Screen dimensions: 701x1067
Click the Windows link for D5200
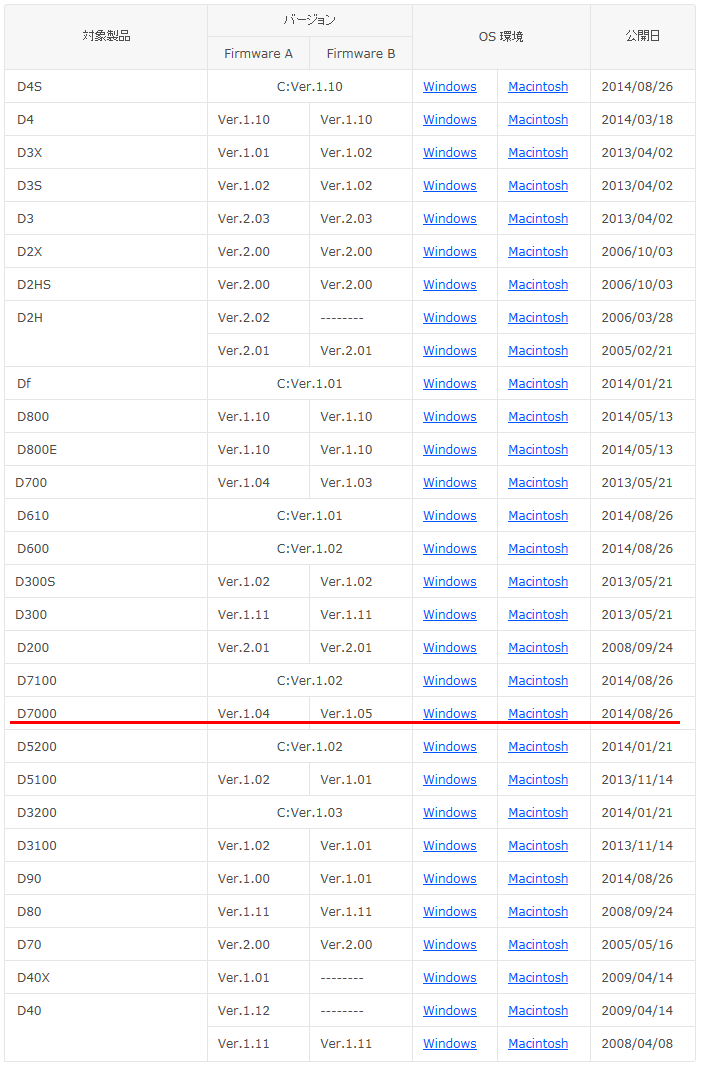pyautogui.click(x=449, y=746)
